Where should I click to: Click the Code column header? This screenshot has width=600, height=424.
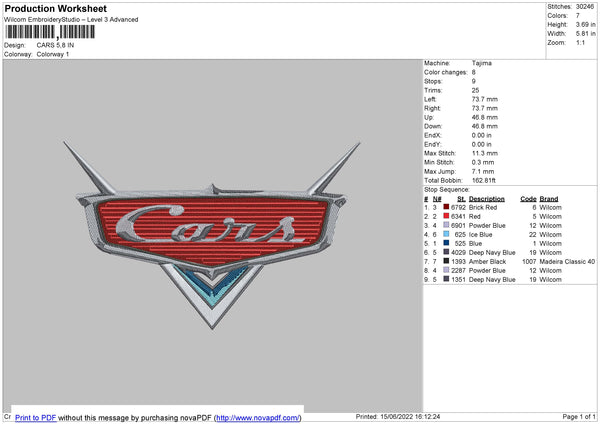pos(528,197)
